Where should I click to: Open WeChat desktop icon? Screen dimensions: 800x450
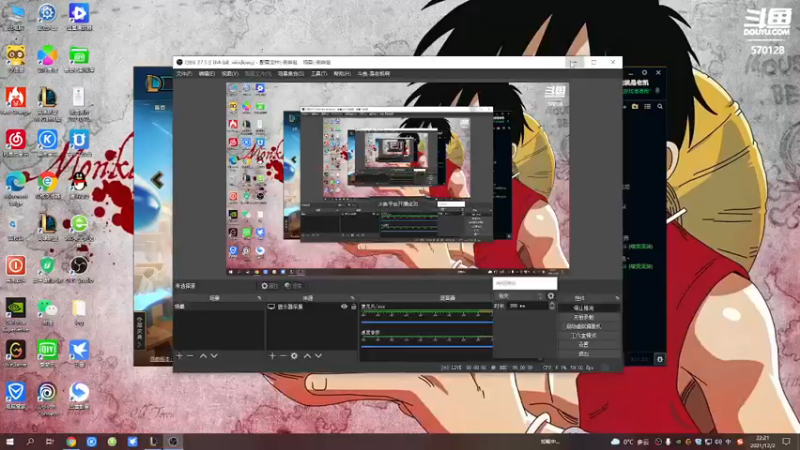[x=47, y=311]
